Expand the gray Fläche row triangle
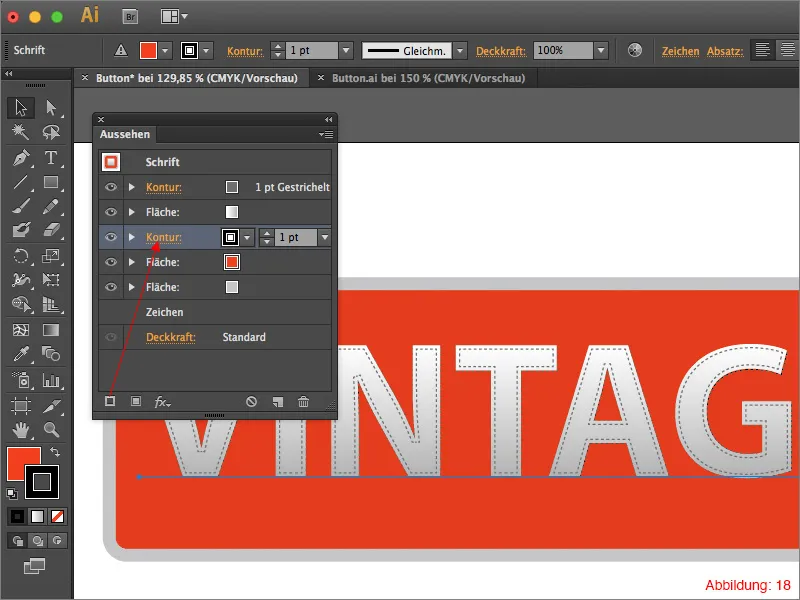 click(x=132, y=287)
